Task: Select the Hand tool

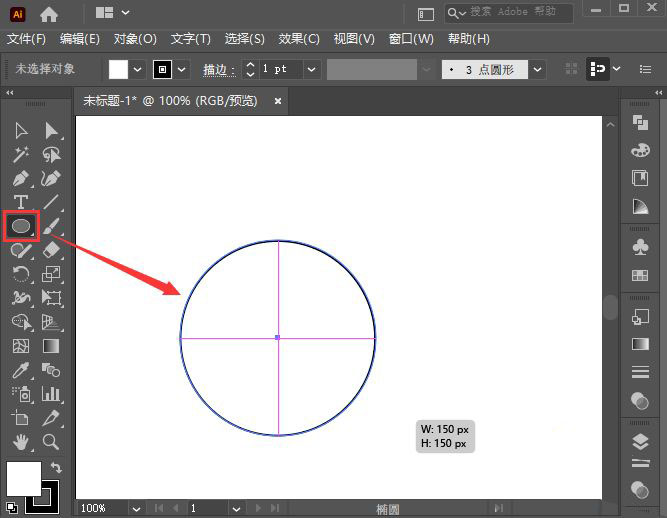Action: pyautogui.click(x=21, y=442)
